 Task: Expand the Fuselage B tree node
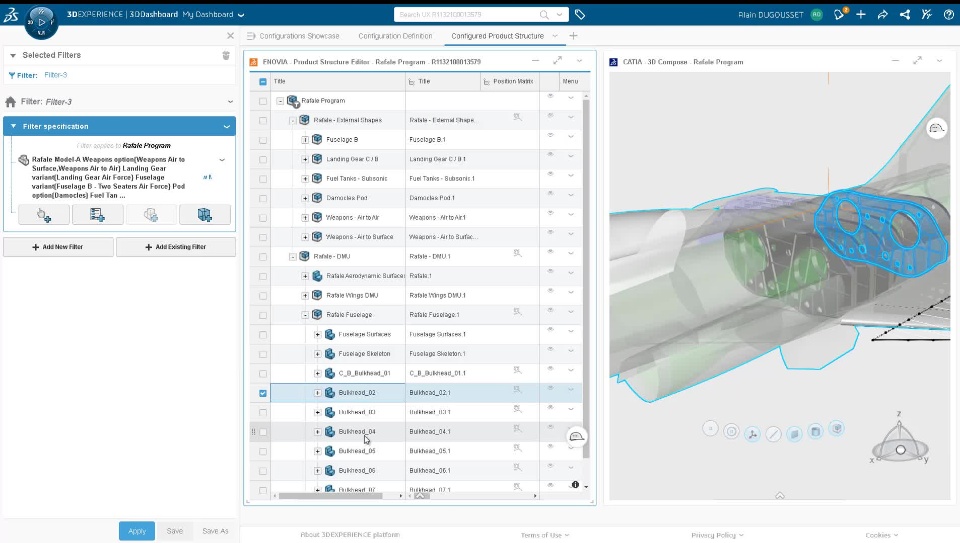[x=305, y=140]
